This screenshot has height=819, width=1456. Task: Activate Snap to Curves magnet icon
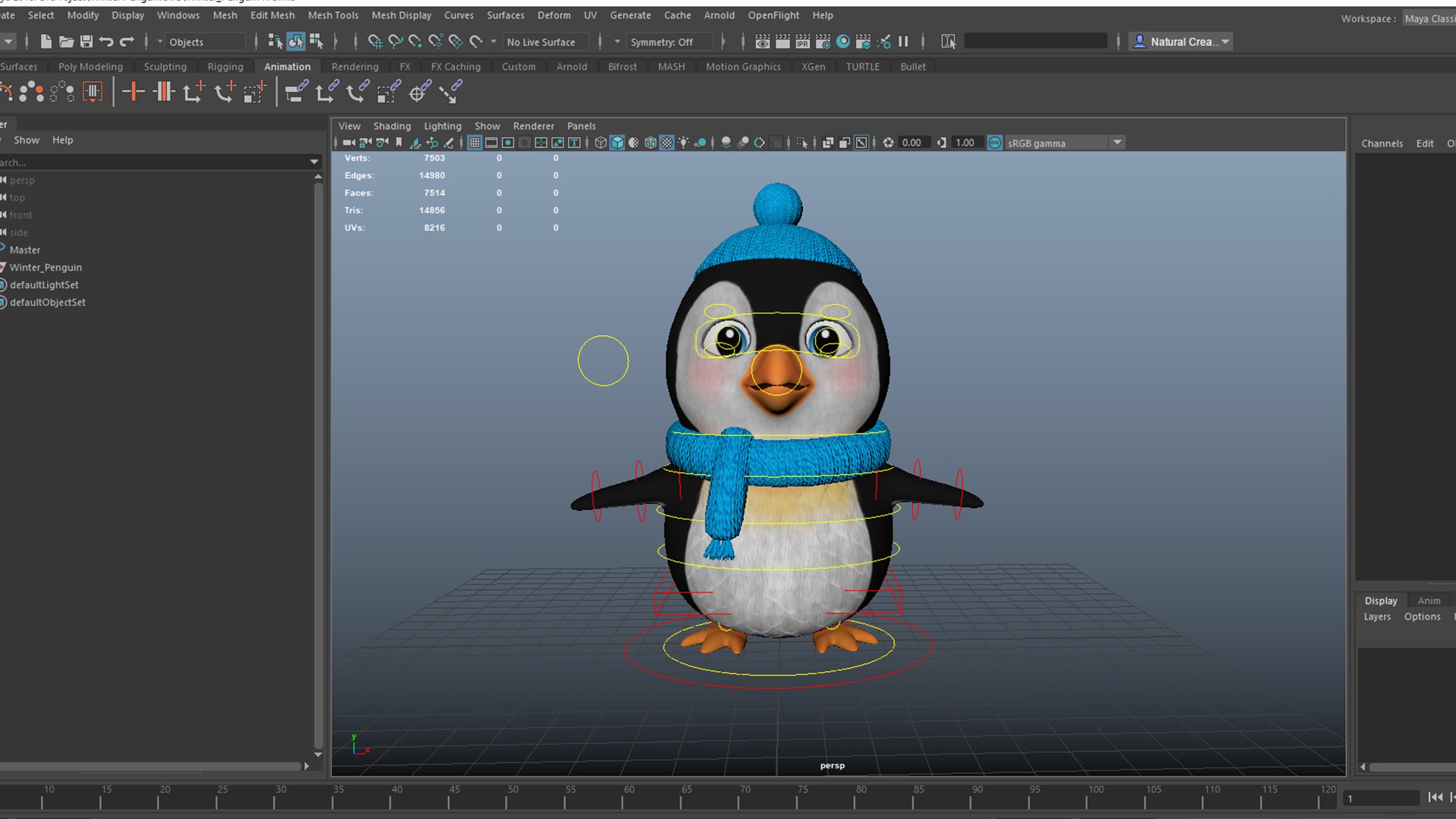coord(395,42)
